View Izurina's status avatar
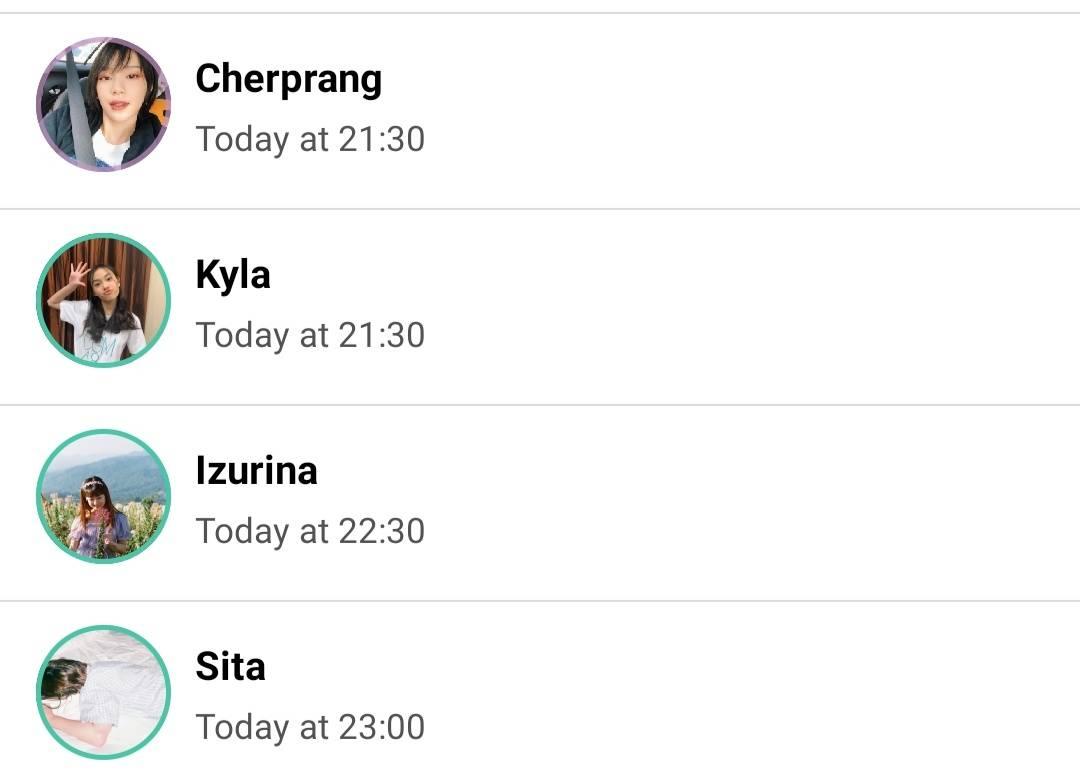 tap(103, 497)
